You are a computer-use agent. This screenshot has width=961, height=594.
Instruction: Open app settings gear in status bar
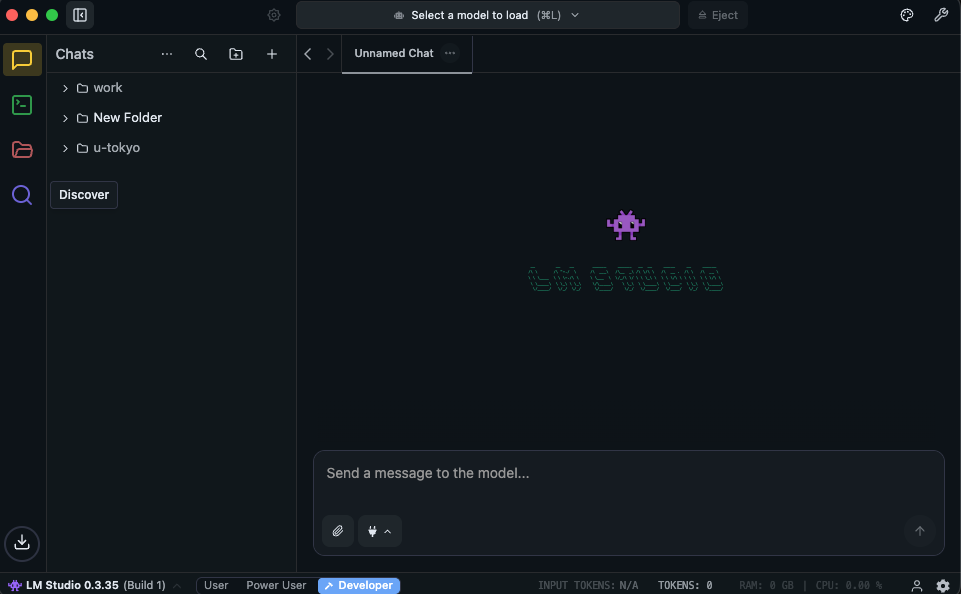[943, 585]
